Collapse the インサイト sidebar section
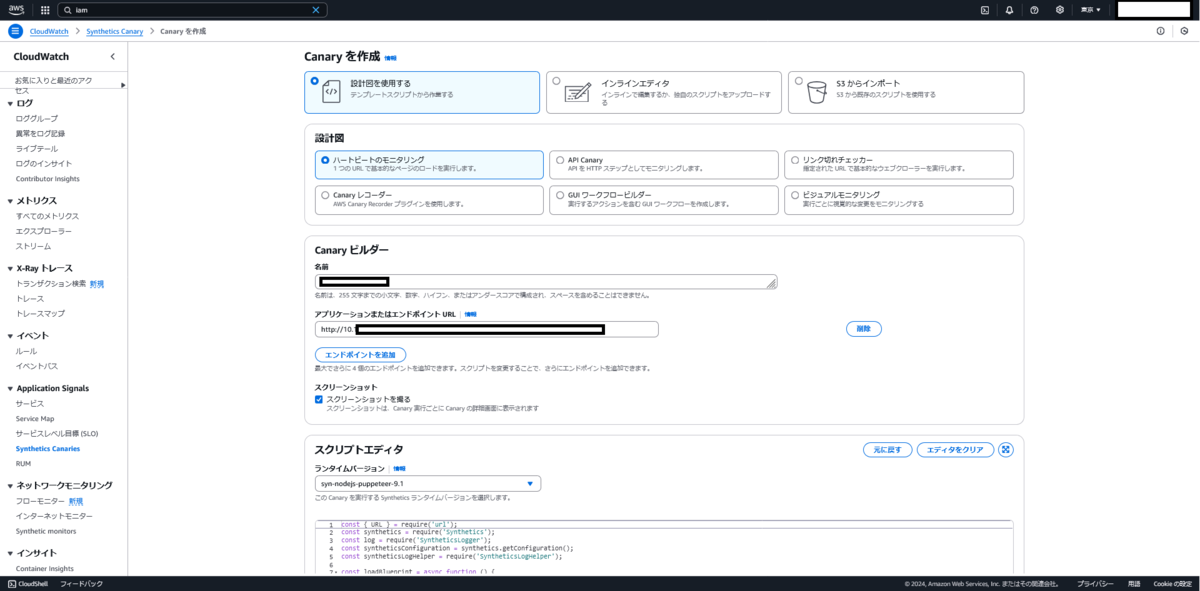 [10, 553]
